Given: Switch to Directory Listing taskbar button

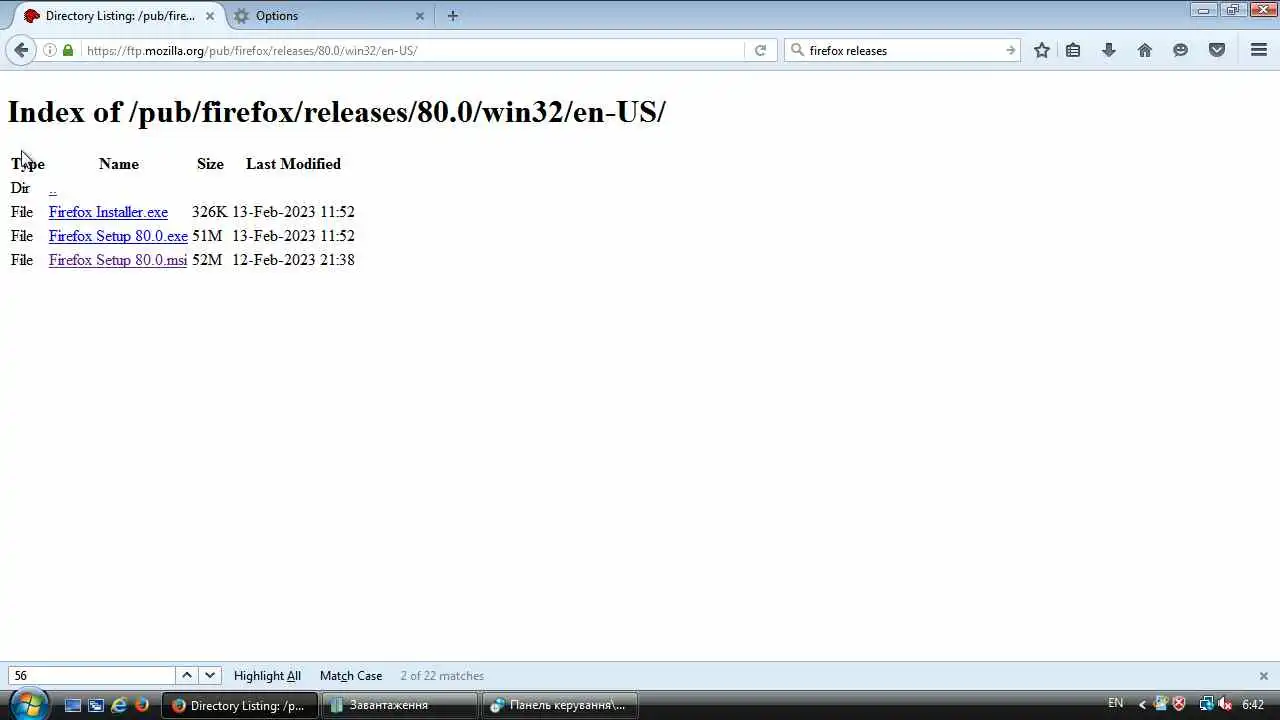Looking at the screenshot, I should pyautogui.click(x=240, y=705).
